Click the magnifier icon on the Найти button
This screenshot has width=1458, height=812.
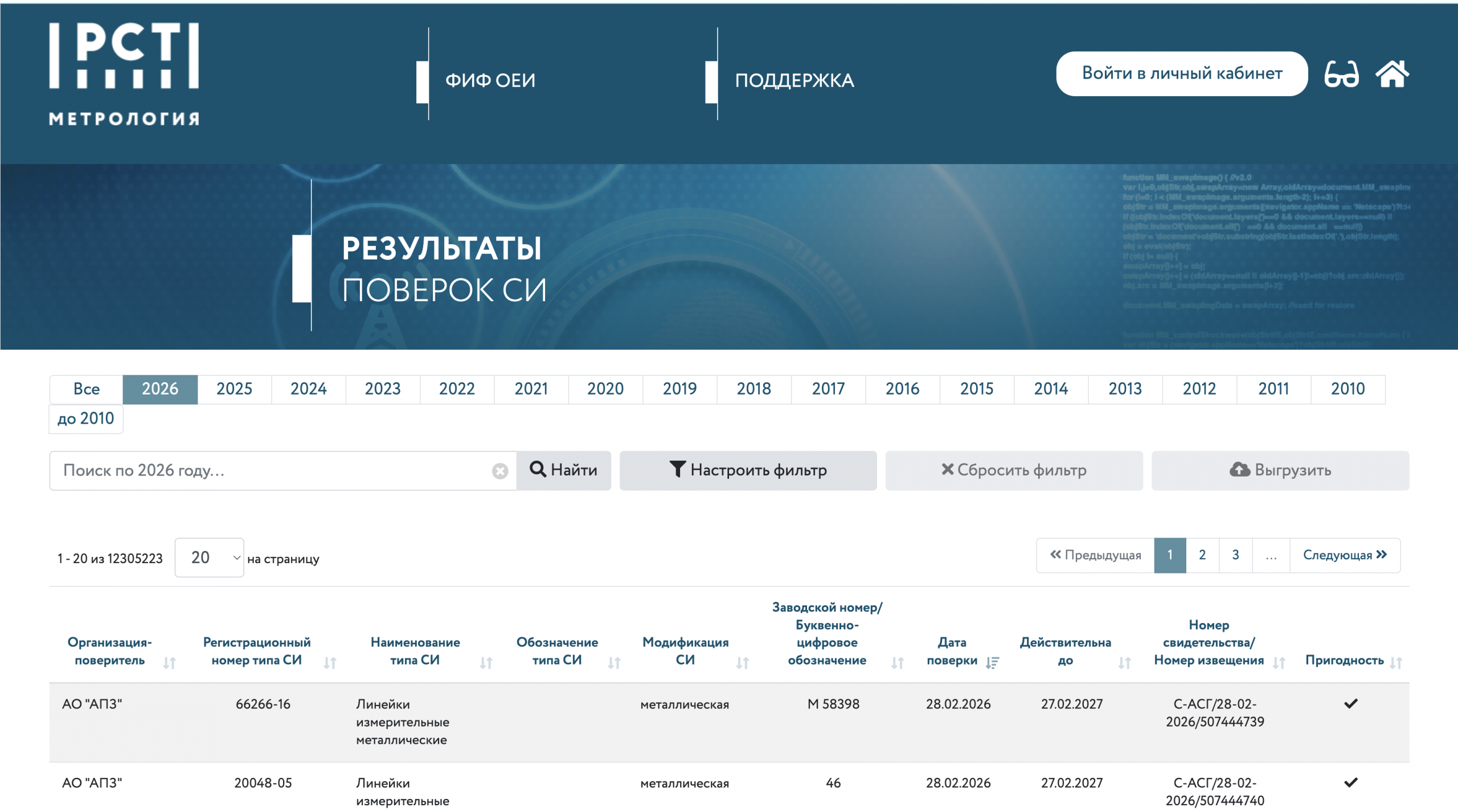coord(539,470)
